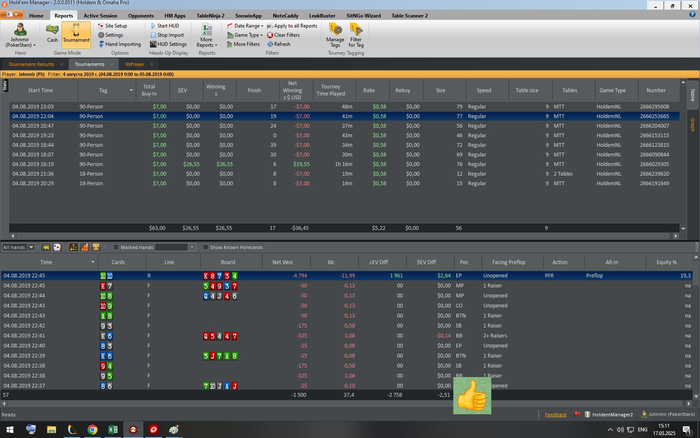700x438 pixels.
Task: Switch to the Graph side view
Action: click(x=693, y=125)
